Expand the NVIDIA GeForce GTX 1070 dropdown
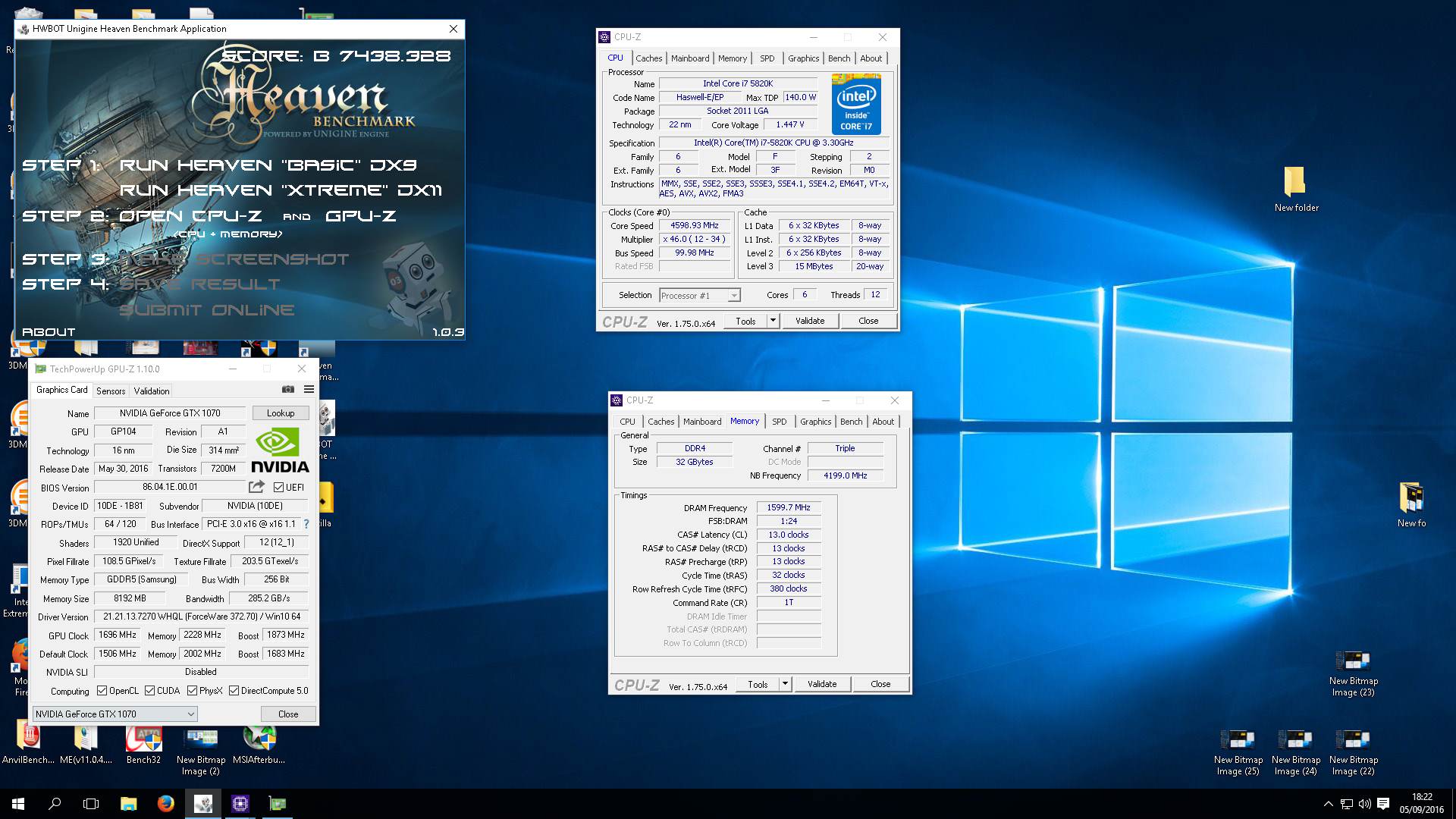Screen dimensions: 1456x819 point(115,714)
